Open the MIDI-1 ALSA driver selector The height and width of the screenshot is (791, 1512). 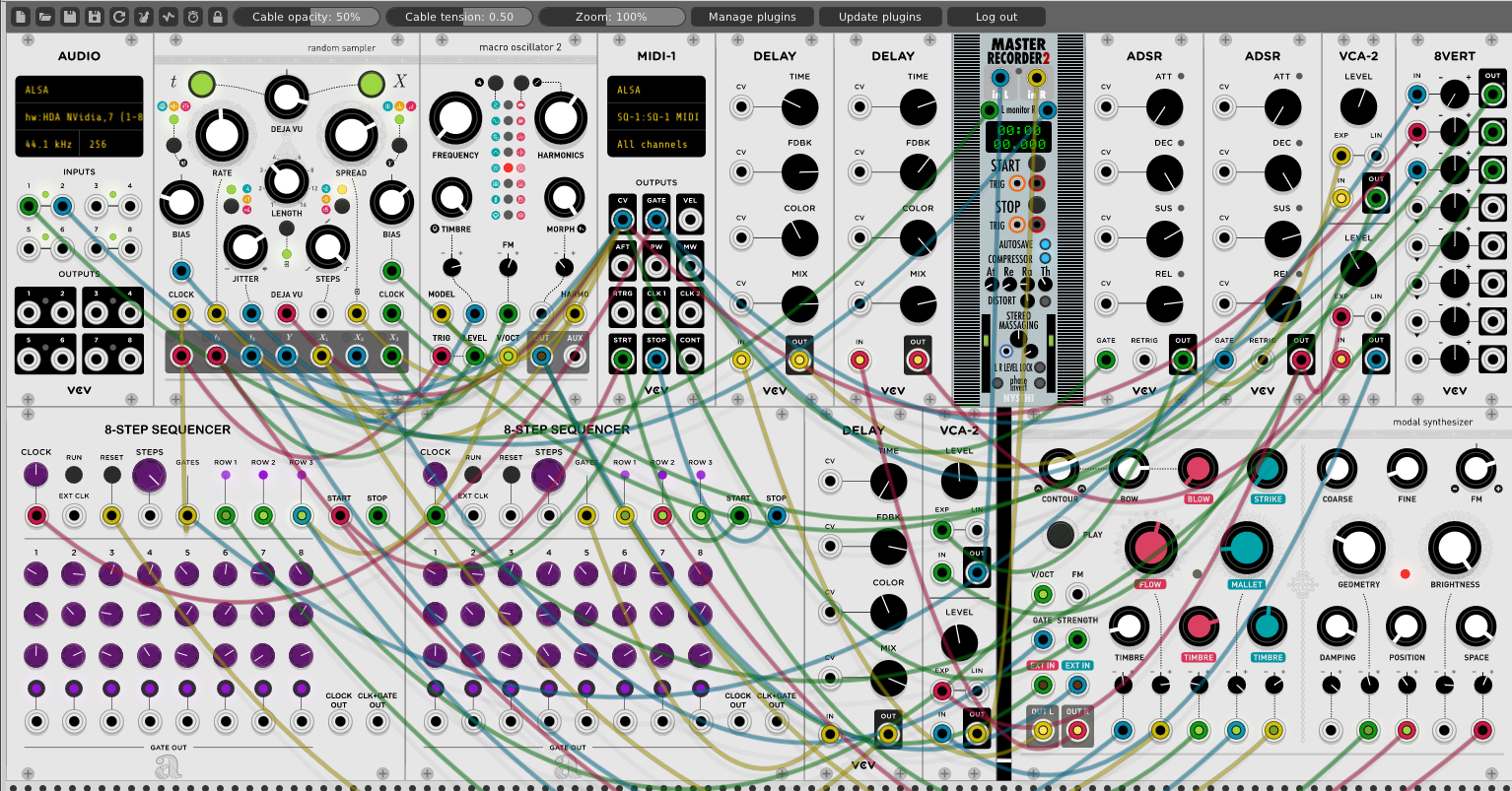tap(656, 90)
